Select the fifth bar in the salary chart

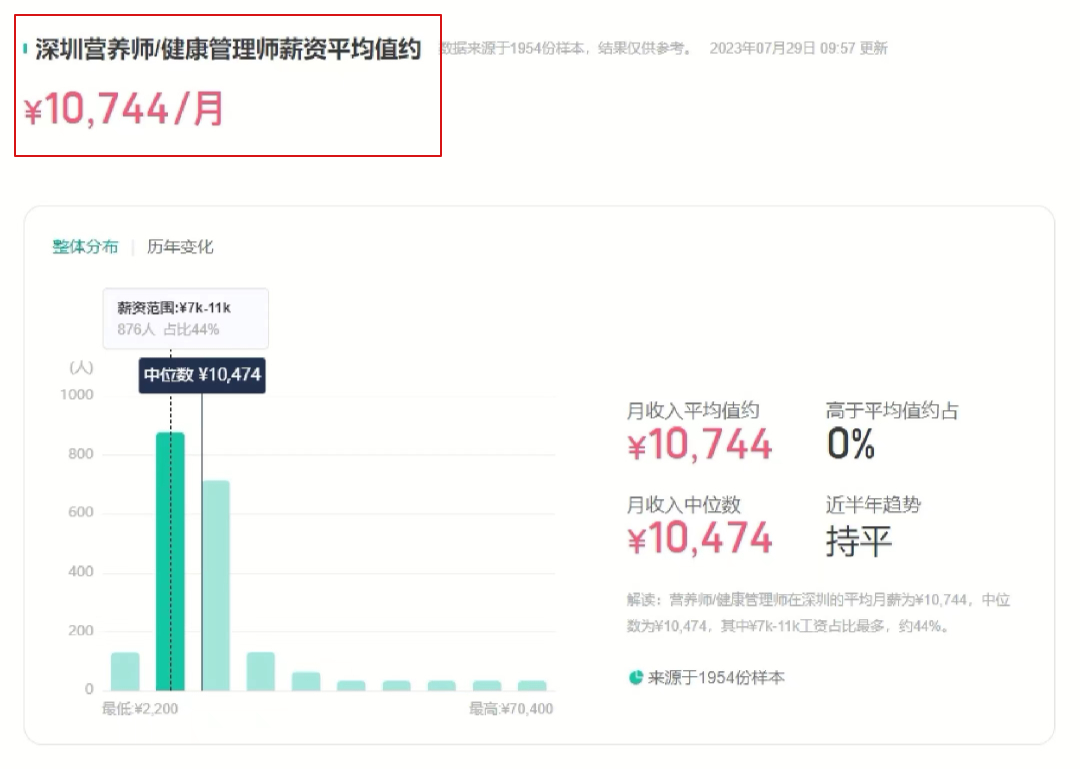click(x=306, y=681)
